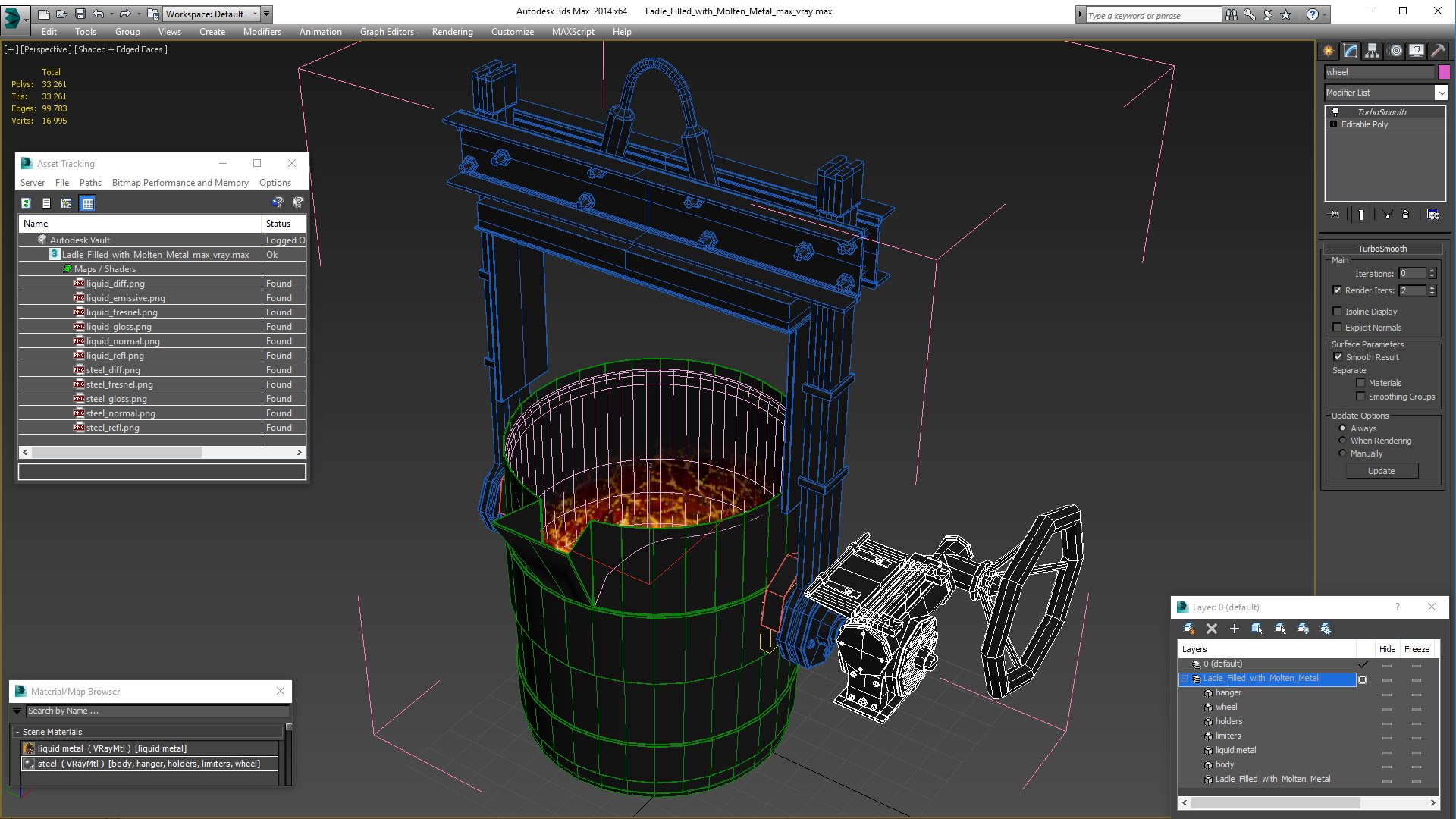Click Select Highlighted Objects icon in Layer dialog
The image size is (1456, 819).
click(x=1257, y=629)
